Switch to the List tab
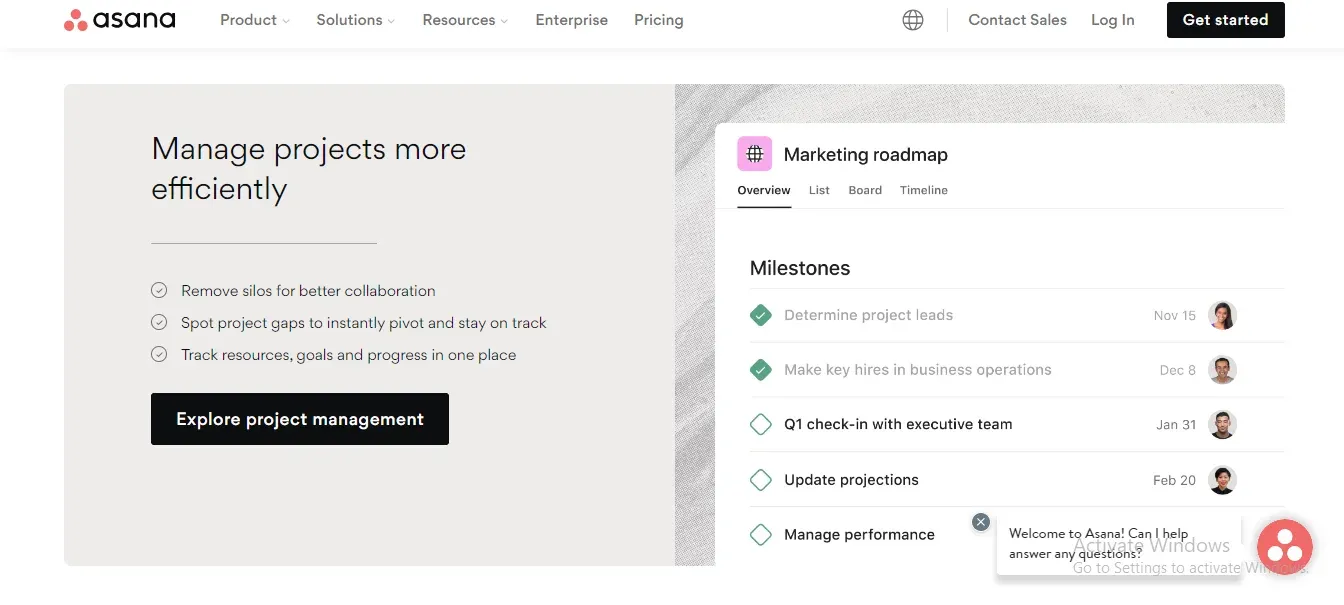Image resolution: width=1344 pixels, height=605 pixels. tap(819, 190)
